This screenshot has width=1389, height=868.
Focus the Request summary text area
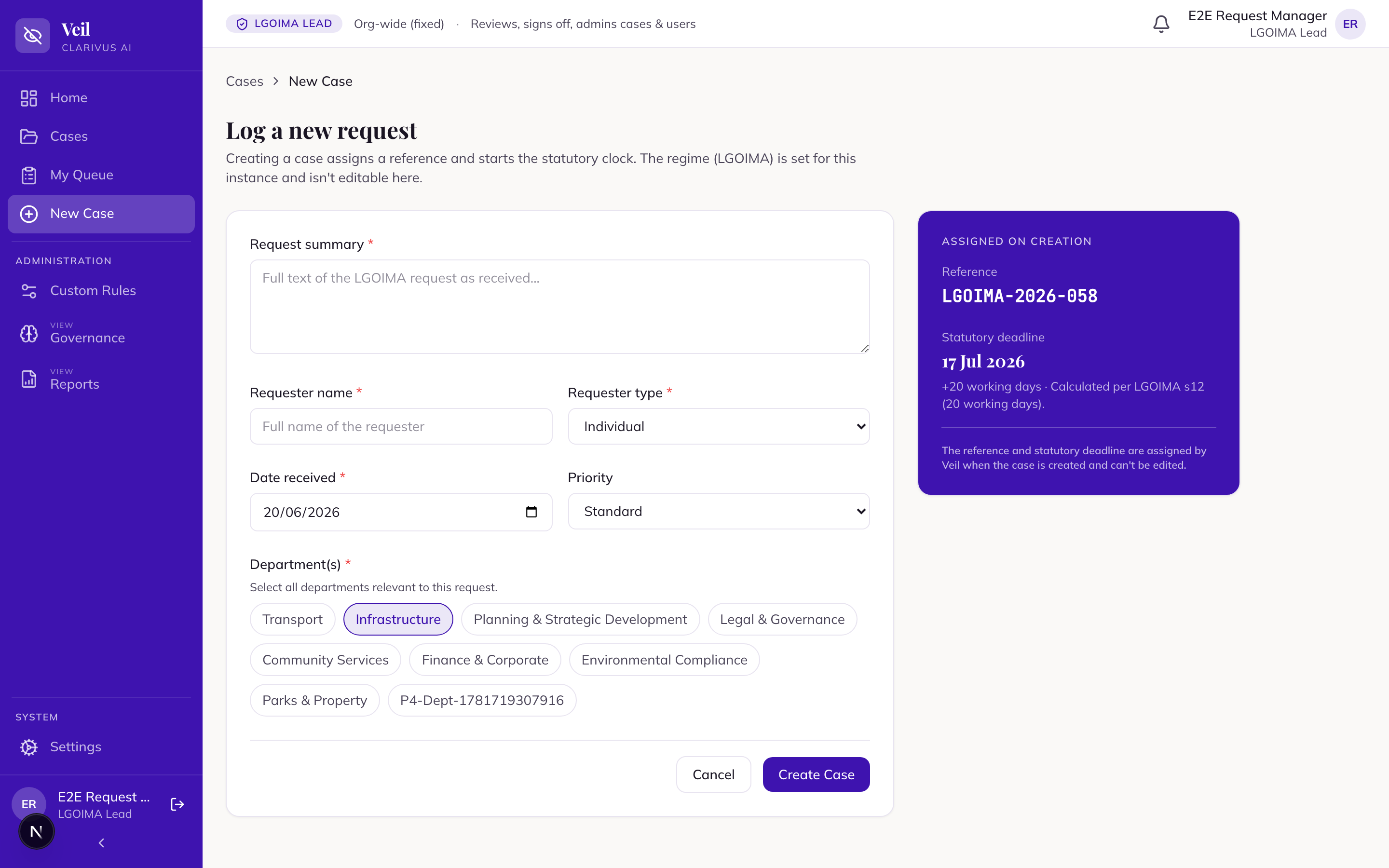click(559, 307)
